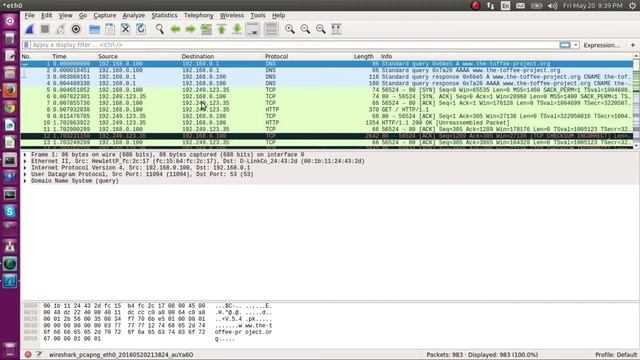Stop the running packet capture
This screenshot has height=360, width=640.
point(45,29)
